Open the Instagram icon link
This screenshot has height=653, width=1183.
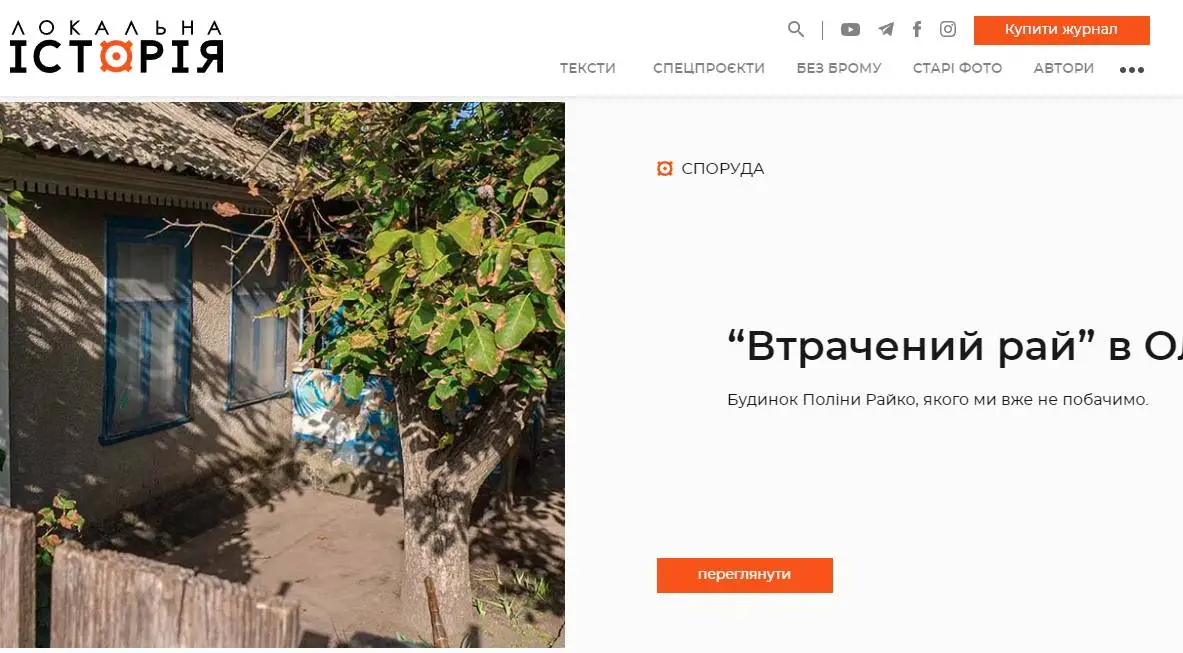coord(948,29)
